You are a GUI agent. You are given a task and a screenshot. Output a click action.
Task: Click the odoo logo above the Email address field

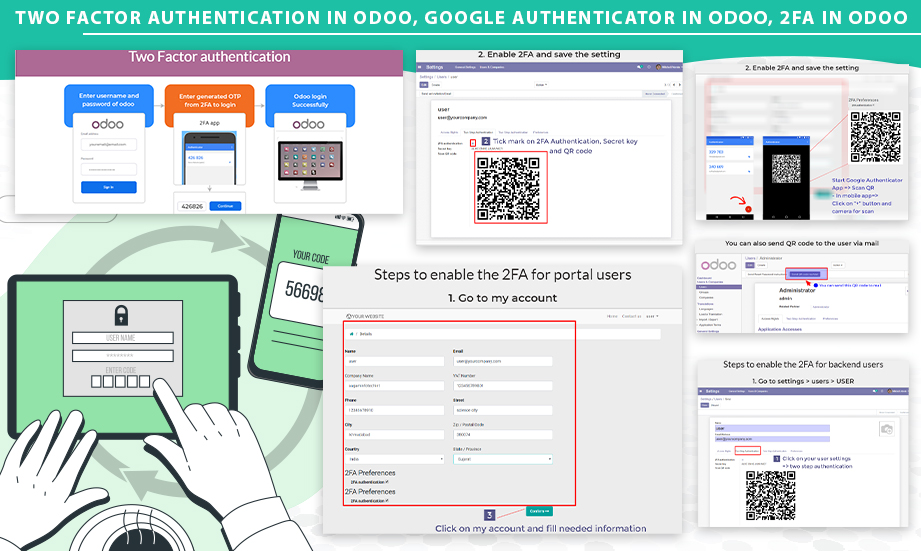[107, 124]
